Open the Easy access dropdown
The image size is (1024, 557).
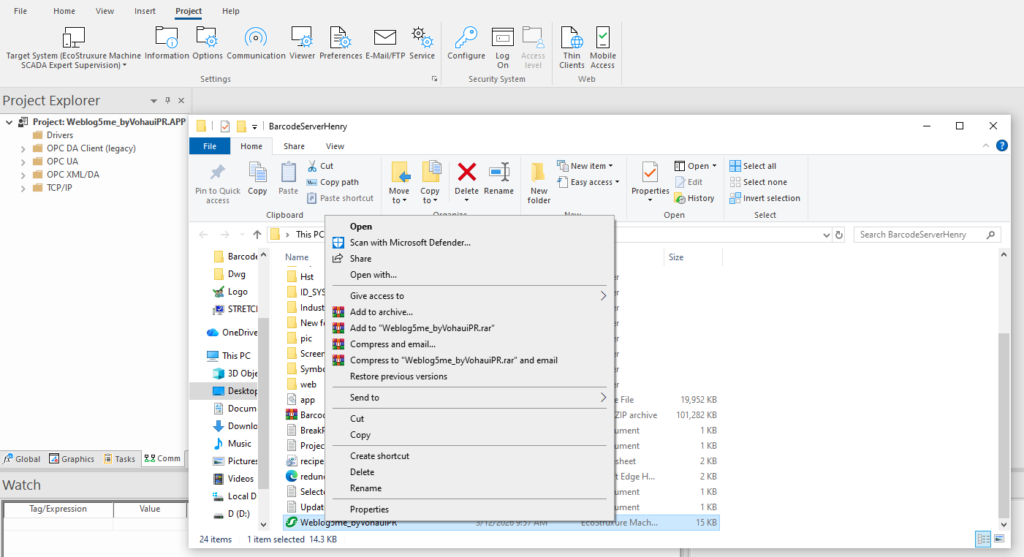(590, 182)
